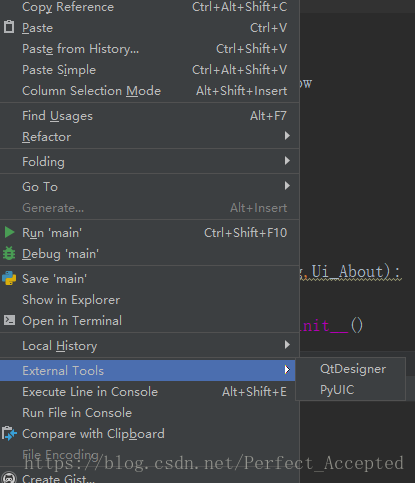Open the Refactor menu entry
415x483 pixels.
coord(149,137)
